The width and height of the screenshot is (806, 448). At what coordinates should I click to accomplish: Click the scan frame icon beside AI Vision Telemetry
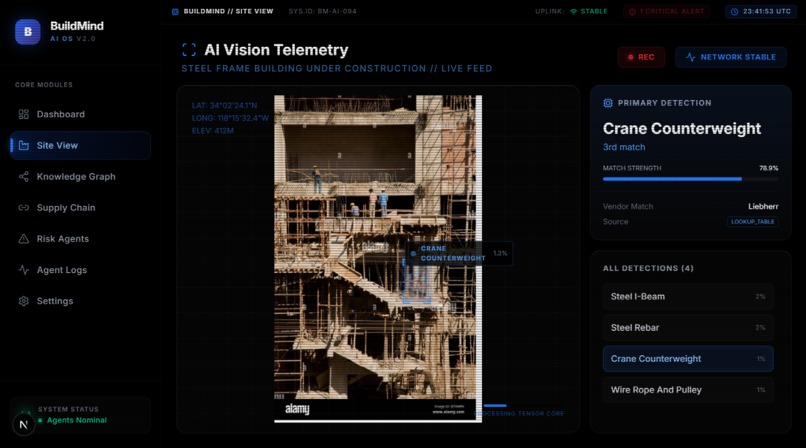click(x=189, y=50)
